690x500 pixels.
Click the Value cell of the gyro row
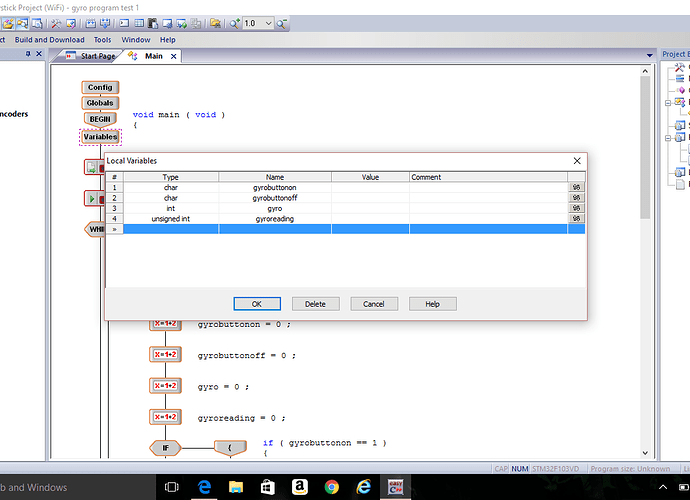click(370, 208)
